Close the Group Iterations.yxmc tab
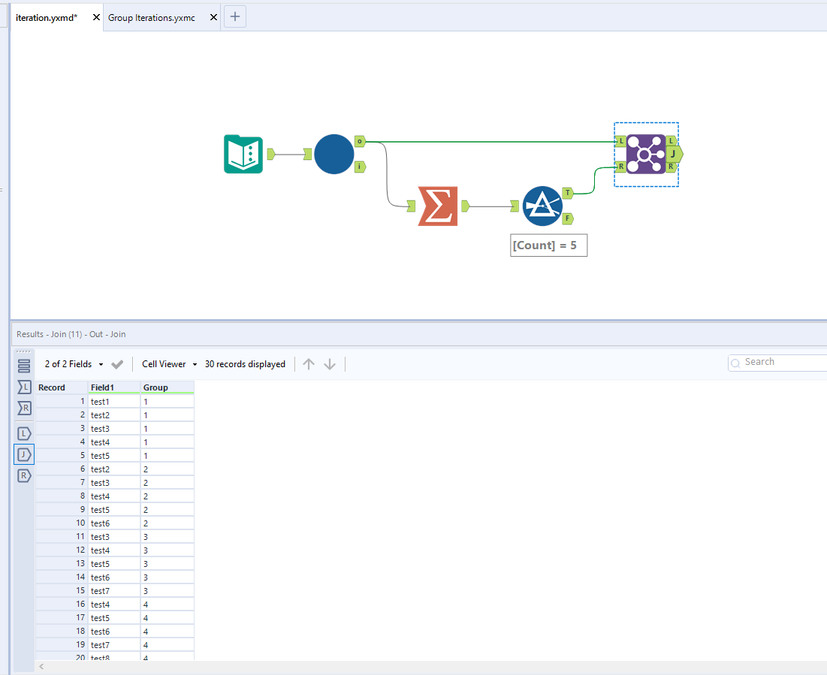Image resolution: width=827 pixels, height=675 pixels. (213, 17)
